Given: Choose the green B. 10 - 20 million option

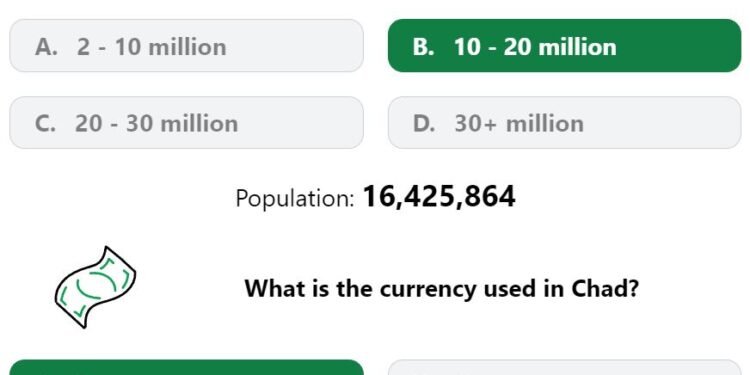Looking at the screenshot, I should (x=564, y=46).
